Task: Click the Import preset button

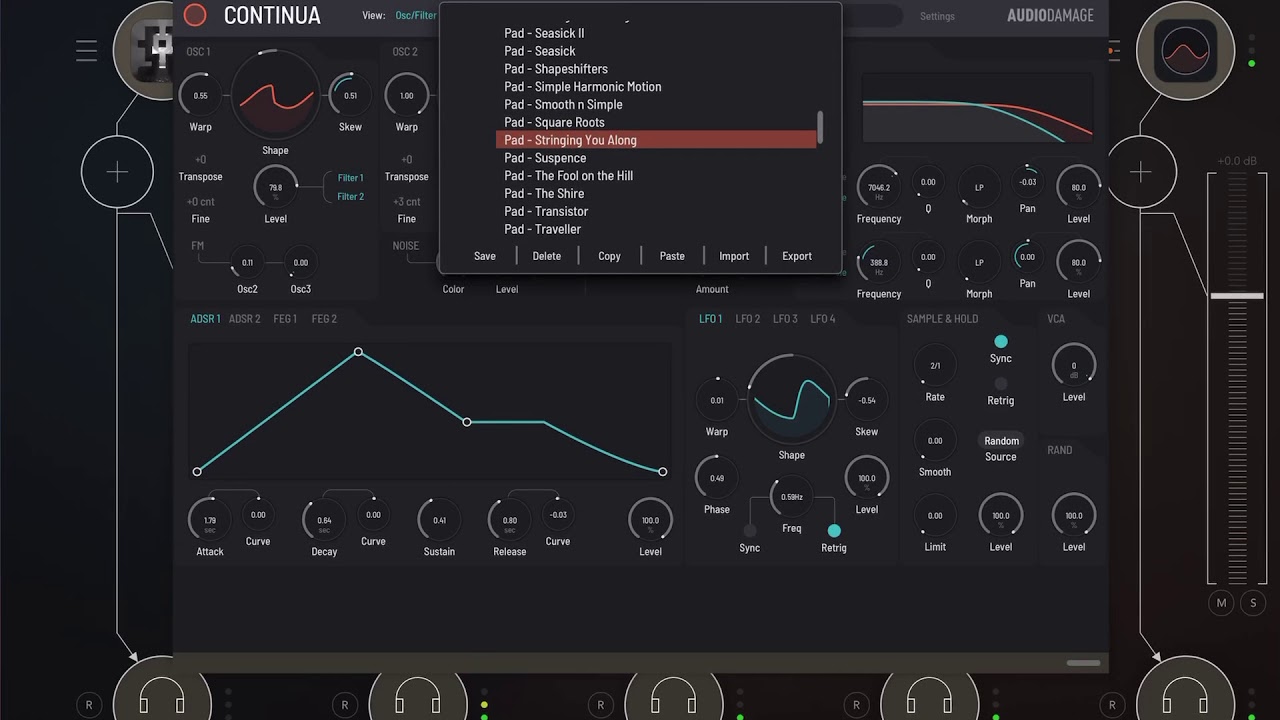Action: tap(734, 256)
